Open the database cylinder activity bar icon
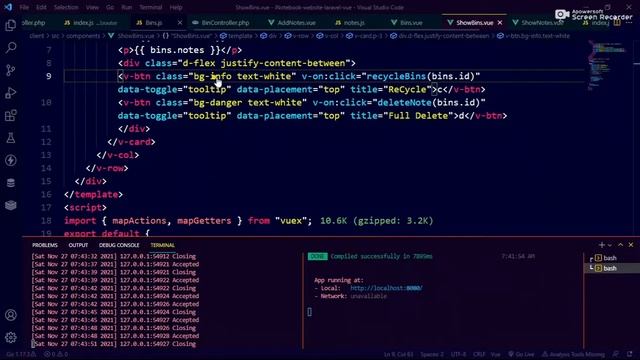640x360 pixels. click(x=11, y=182)
